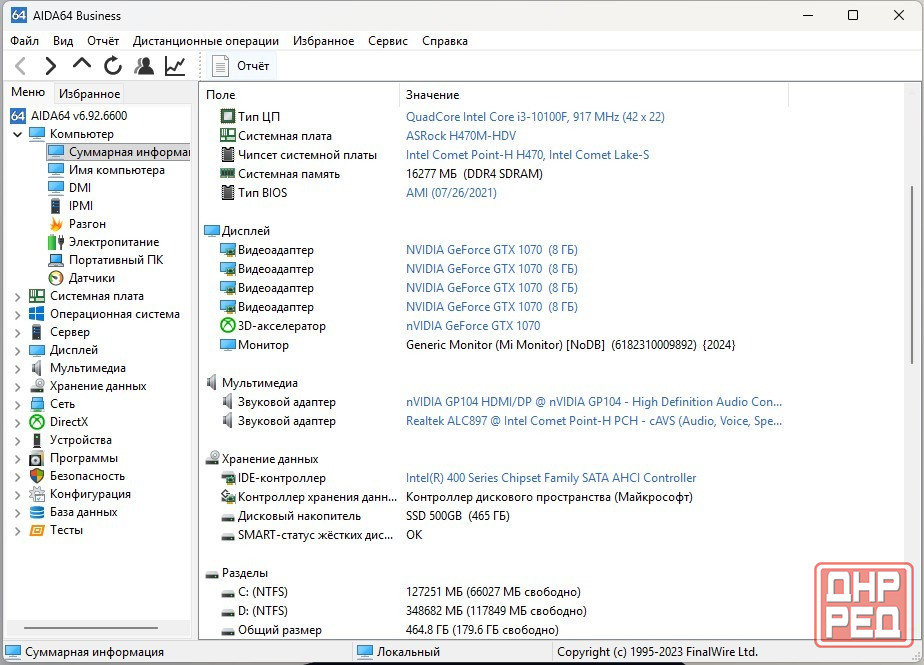
Task: Select the 16277 МБ (DDR4 SDRAM) value
Action: click(x=474, y=174)
